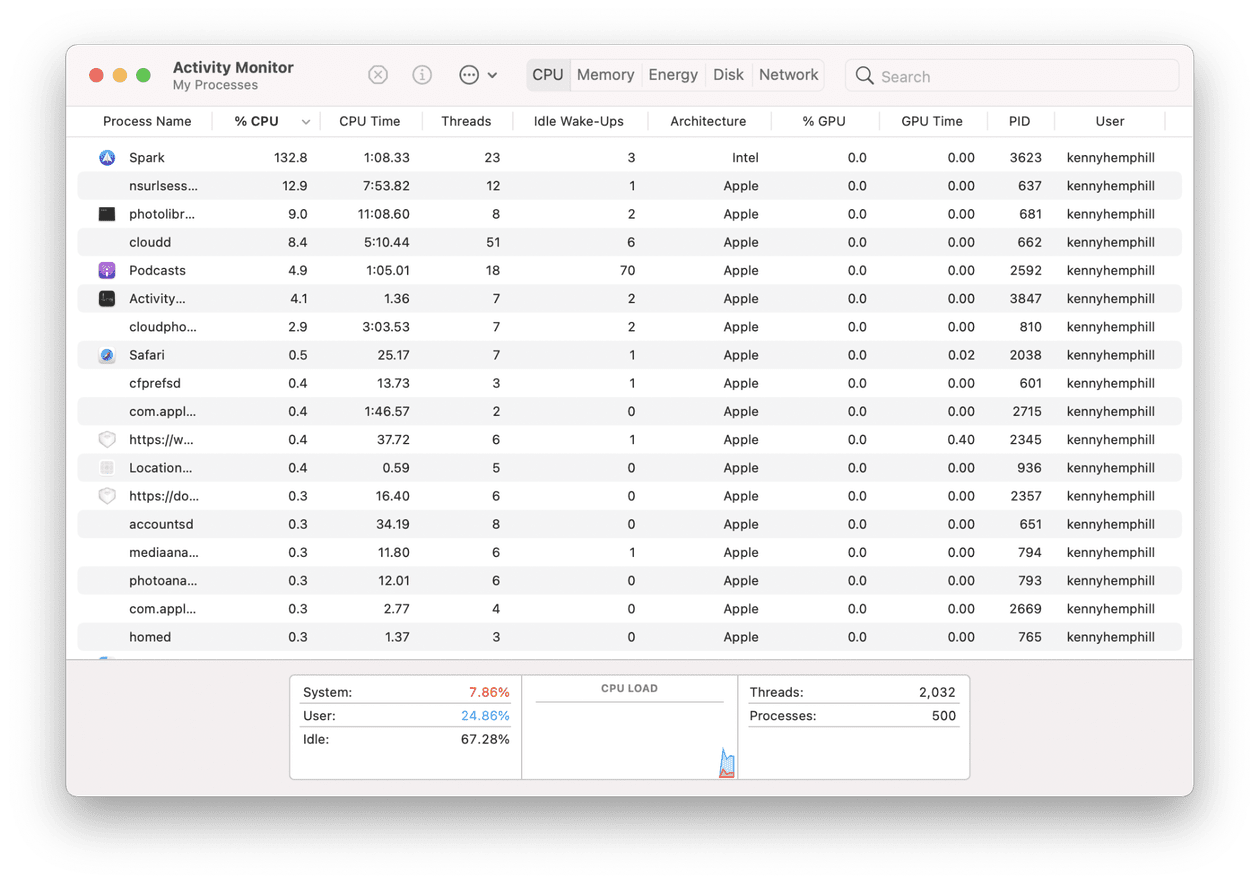Sort by the PID column header
The width and height of the screenshot is (1260, 884).
pyautogui.click(x=1019, y=121)
